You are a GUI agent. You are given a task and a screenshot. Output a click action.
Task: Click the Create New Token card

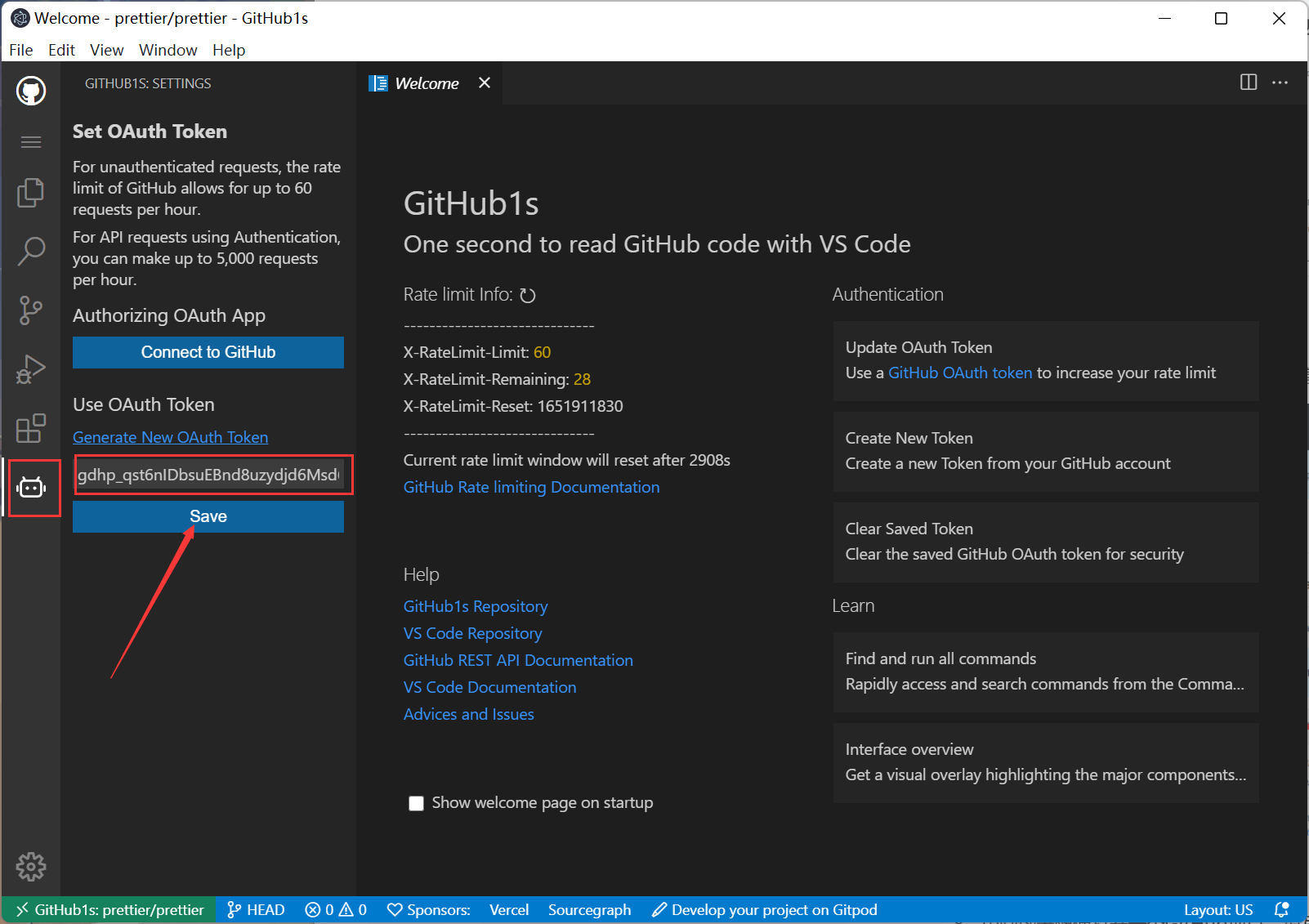(x=1046, y=451)
